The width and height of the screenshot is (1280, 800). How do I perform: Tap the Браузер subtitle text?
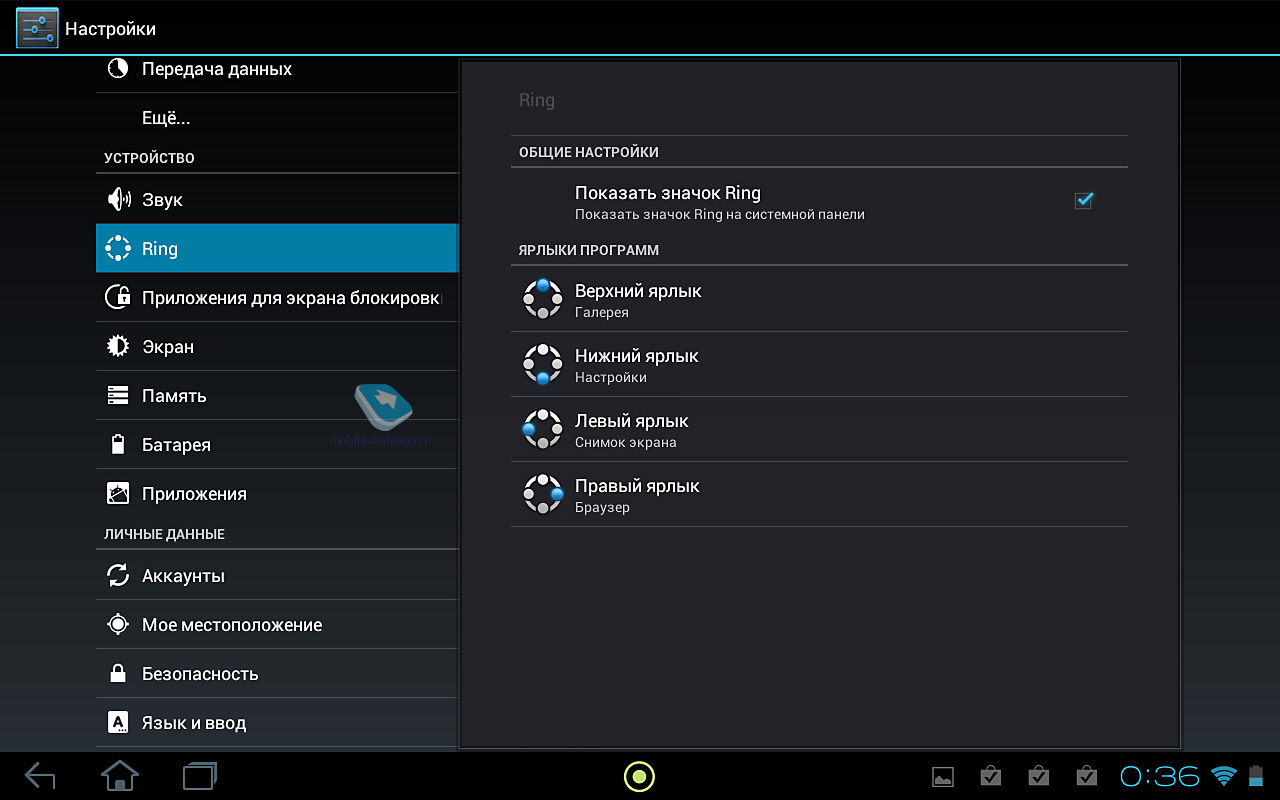point(602,507)
